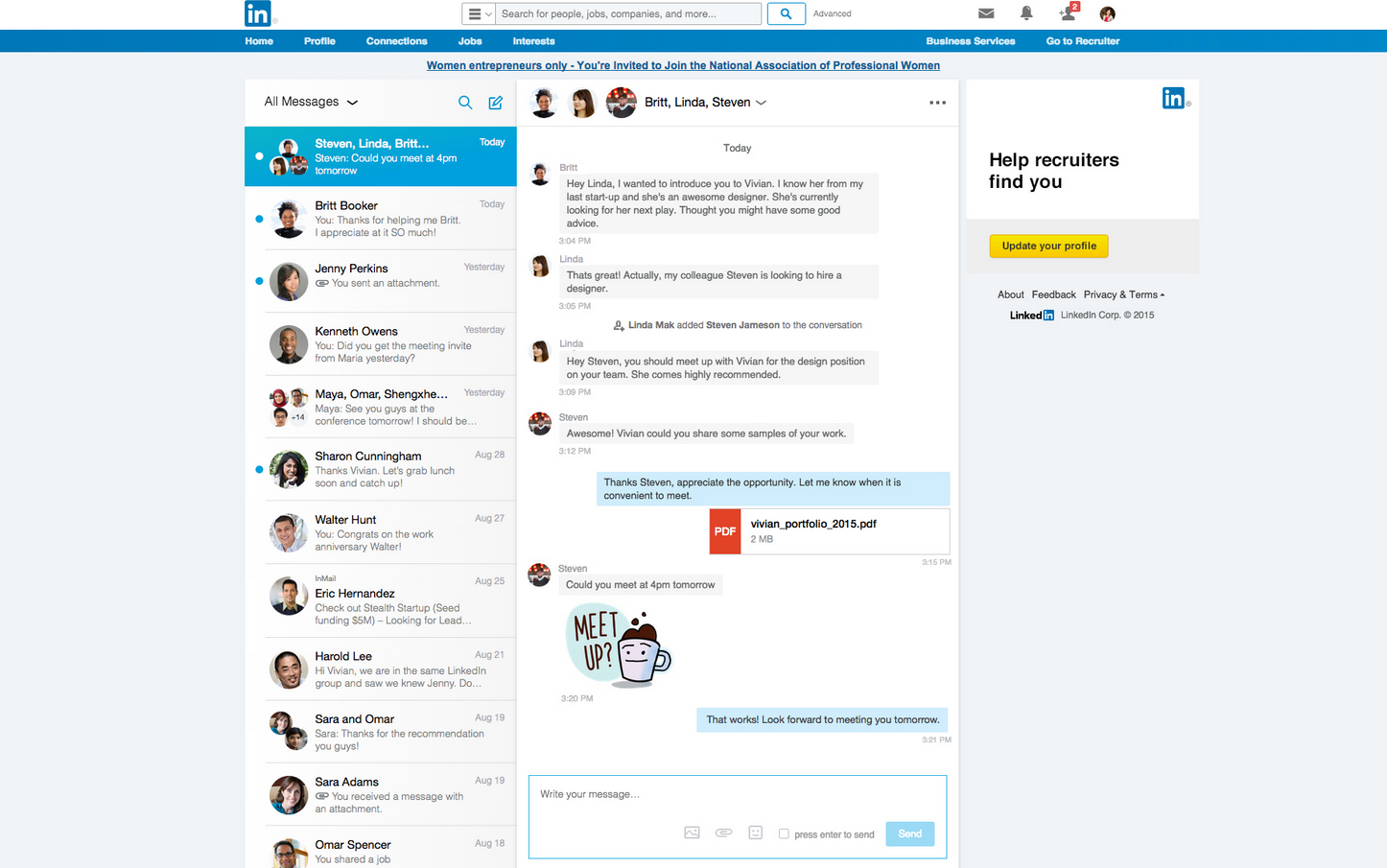This screenshot has height=868, width=1387.
Task: Click the +14 participants badge
Action: [x=299, y=417]
